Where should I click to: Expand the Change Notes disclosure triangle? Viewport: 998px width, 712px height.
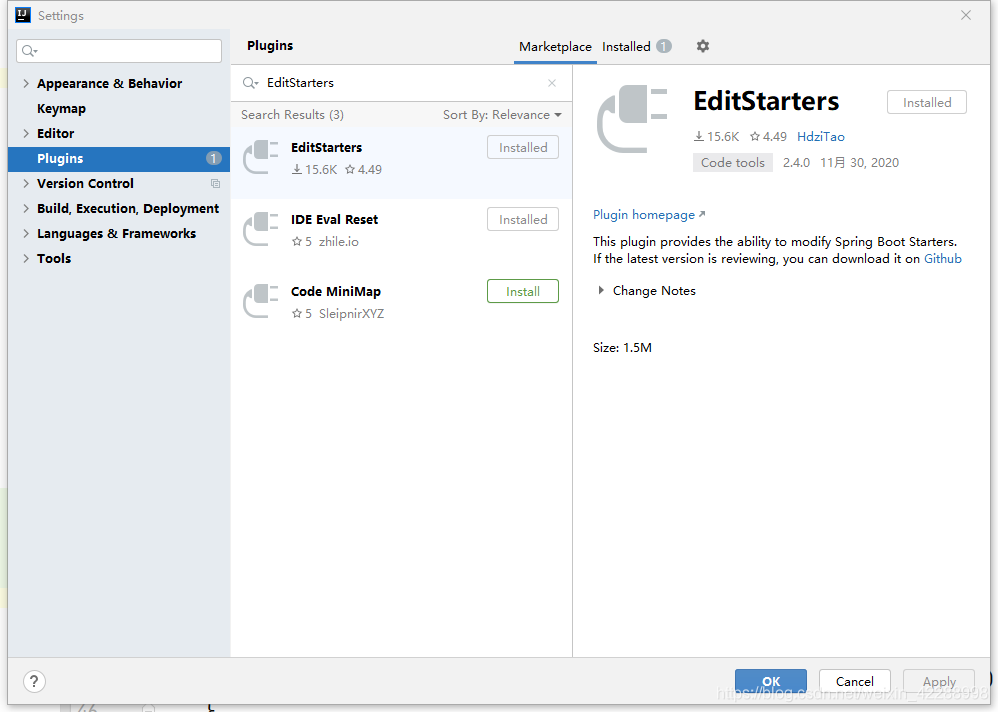pyautogui.click(x=601, y=290)
